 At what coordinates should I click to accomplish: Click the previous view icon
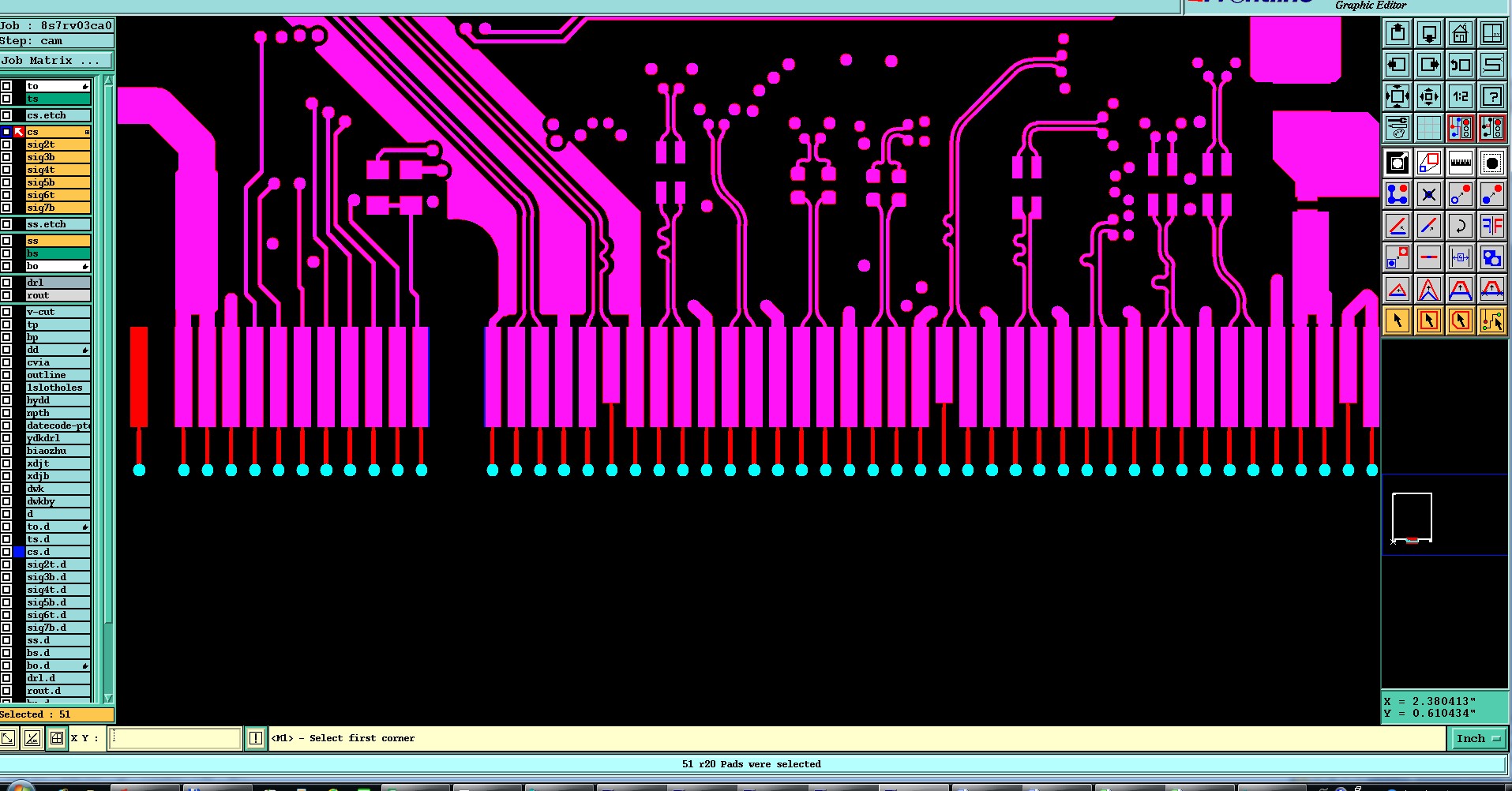point(1461,65)
